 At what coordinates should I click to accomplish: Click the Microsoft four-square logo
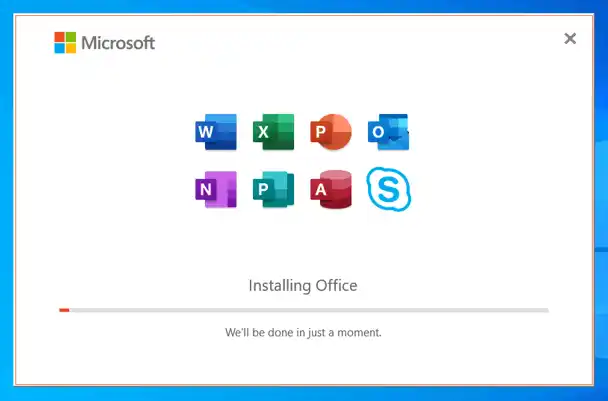[x=65, y=43]
